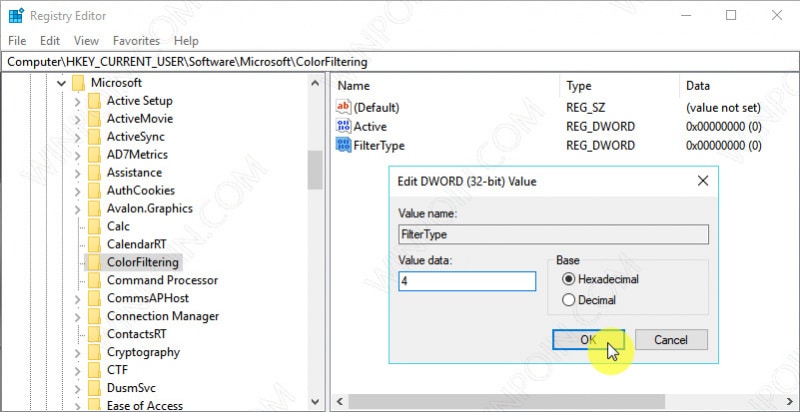
Task: Expand the Active Setup key
Action: click(x=78, y=101)
